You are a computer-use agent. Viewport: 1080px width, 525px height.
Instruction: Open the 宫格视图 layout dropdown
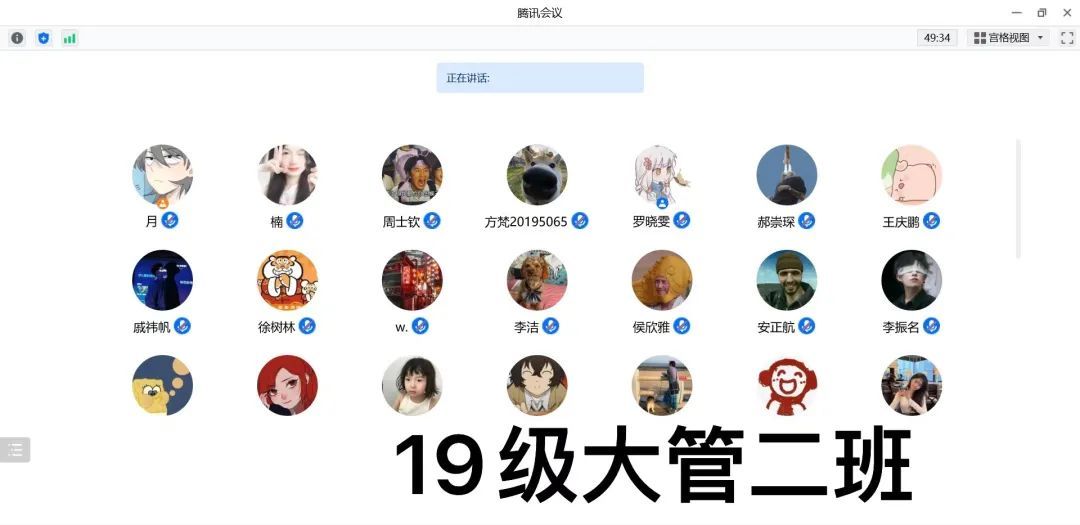click(1008, 38)
